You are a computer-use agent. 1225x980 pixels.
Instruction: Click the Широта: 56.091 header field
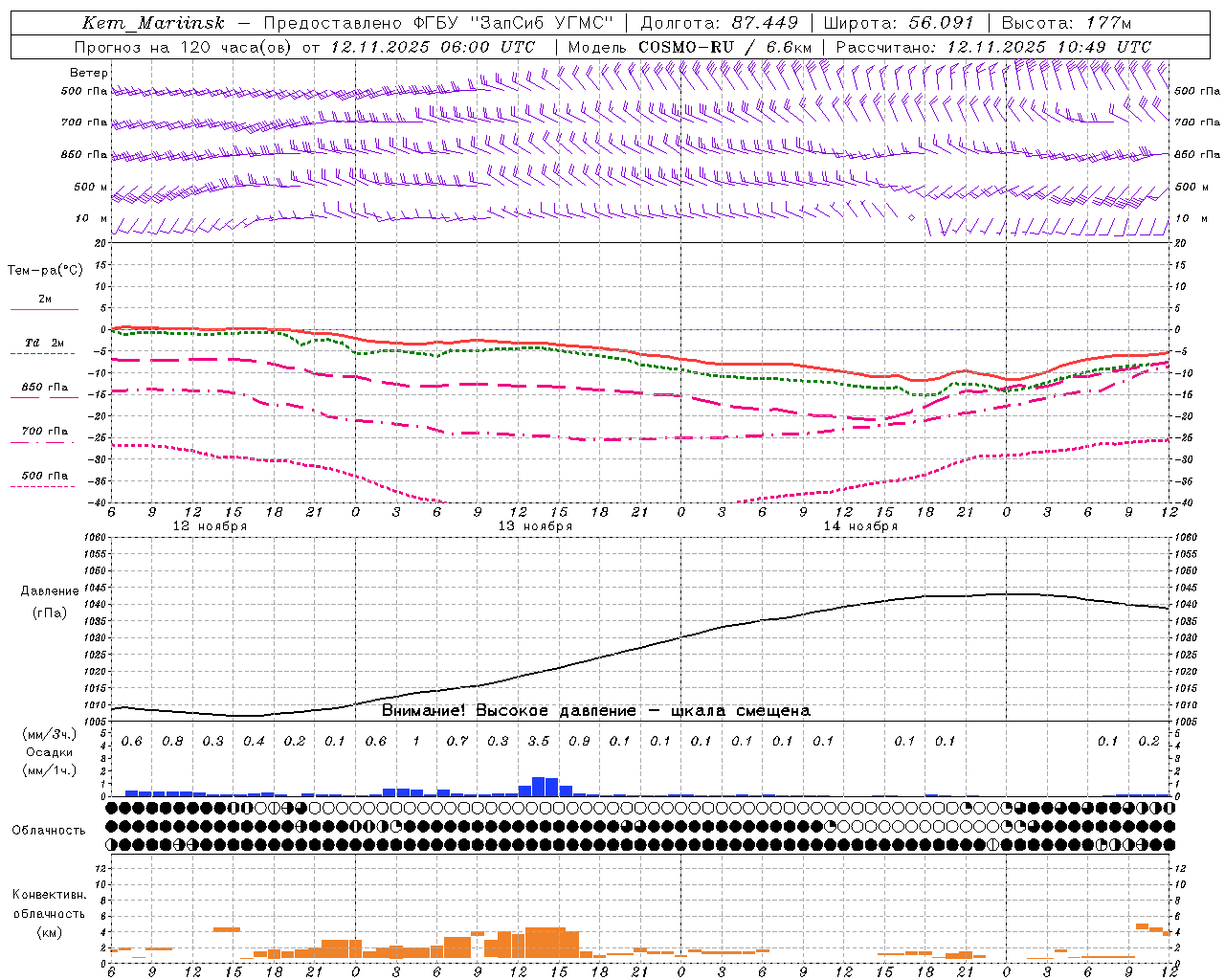pyautogui.click(x=899, y=23)
